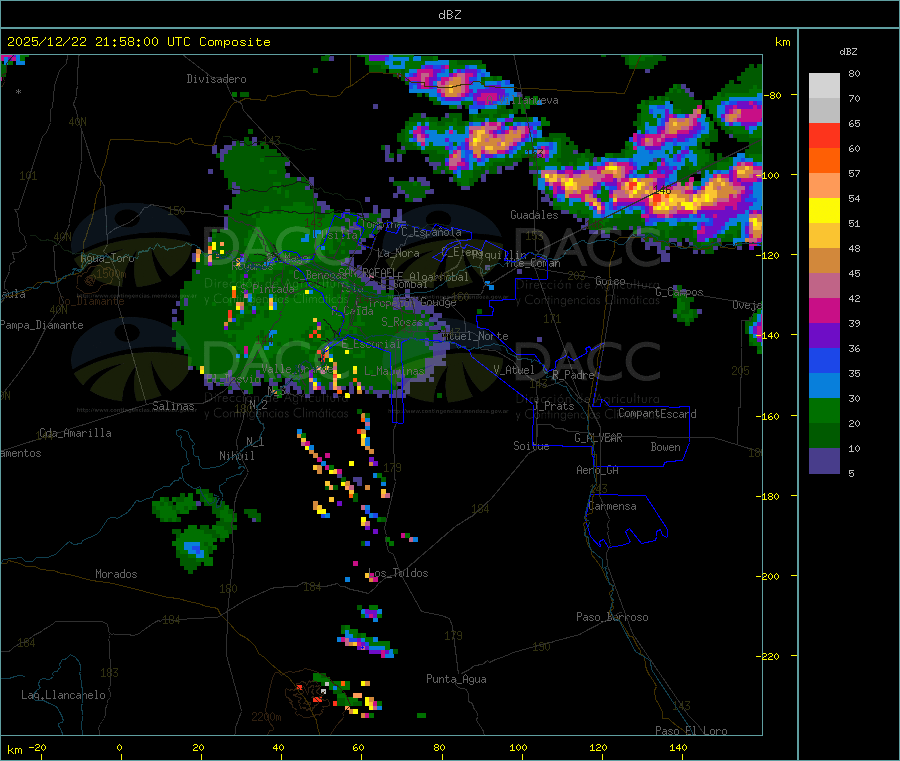Click the Soitue map label
900x761 pixels.
531,446
